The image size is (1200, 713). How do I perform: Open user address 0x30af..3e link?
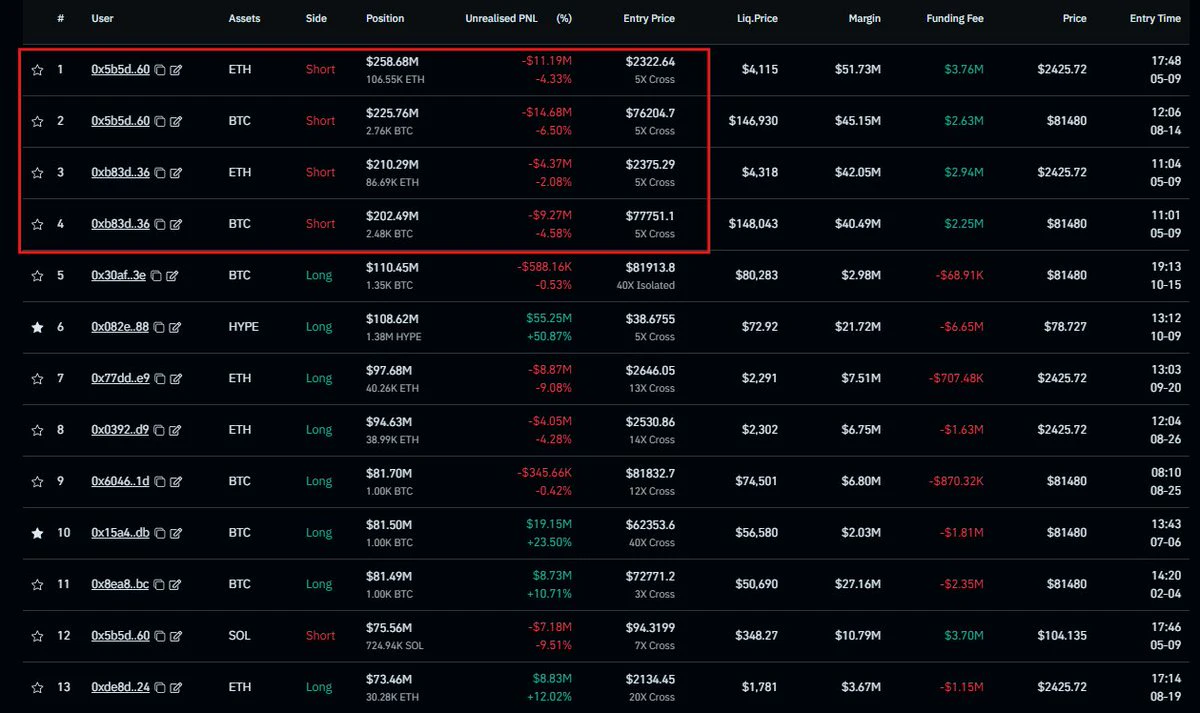118,275
